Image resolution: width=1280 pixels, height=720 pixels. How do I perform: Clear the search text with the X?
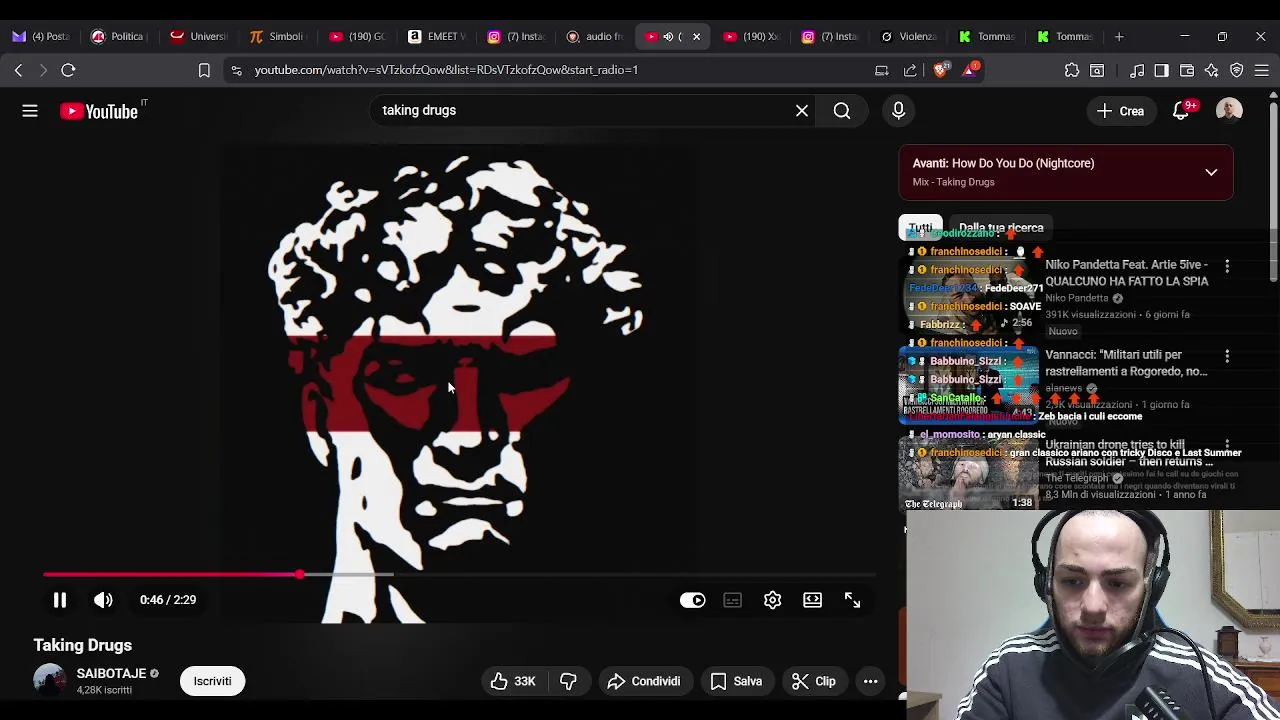click(802, 111)
